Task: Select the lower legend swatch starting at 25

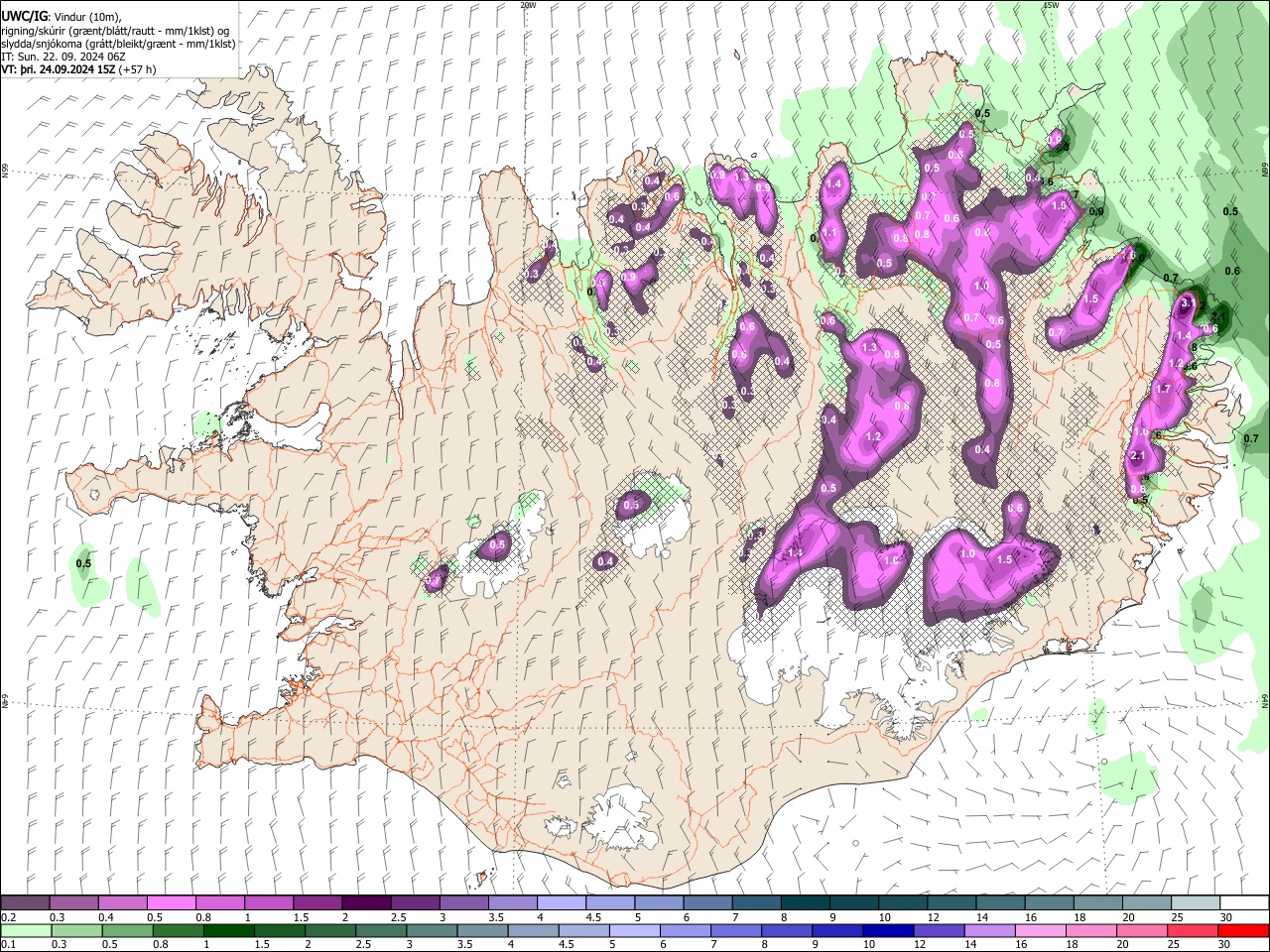Action: (1194, 930)
